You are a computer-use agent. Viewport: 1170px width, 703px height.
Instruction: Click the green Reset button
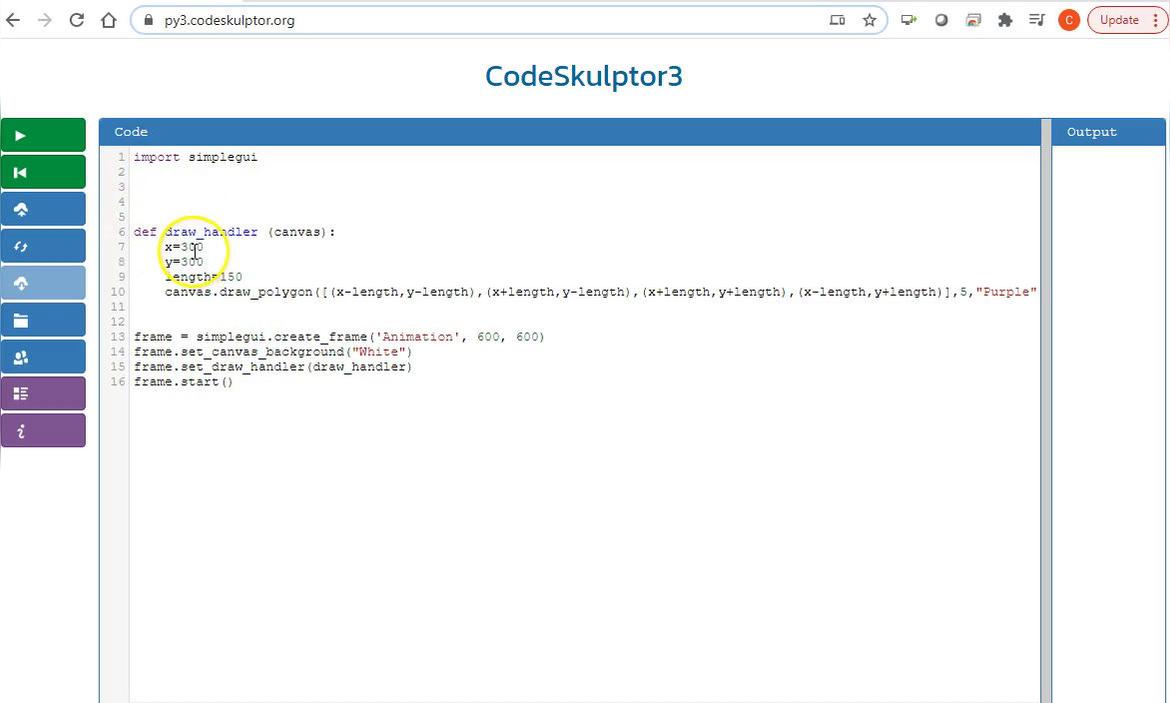pos(43,172)
